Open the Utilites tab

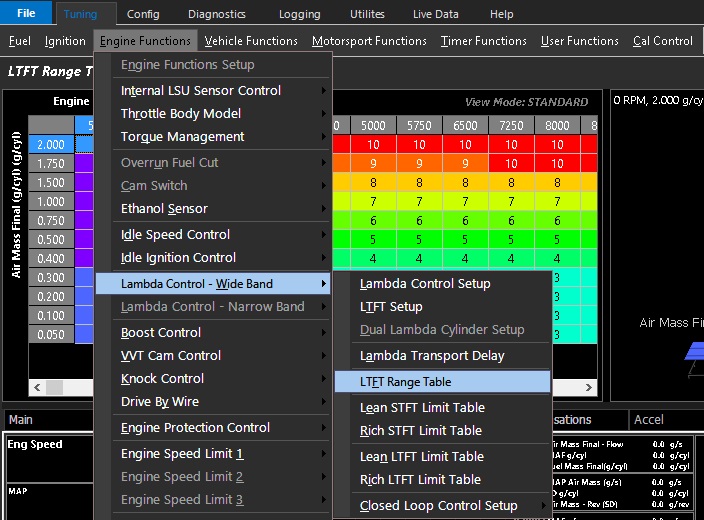point(367,14)
